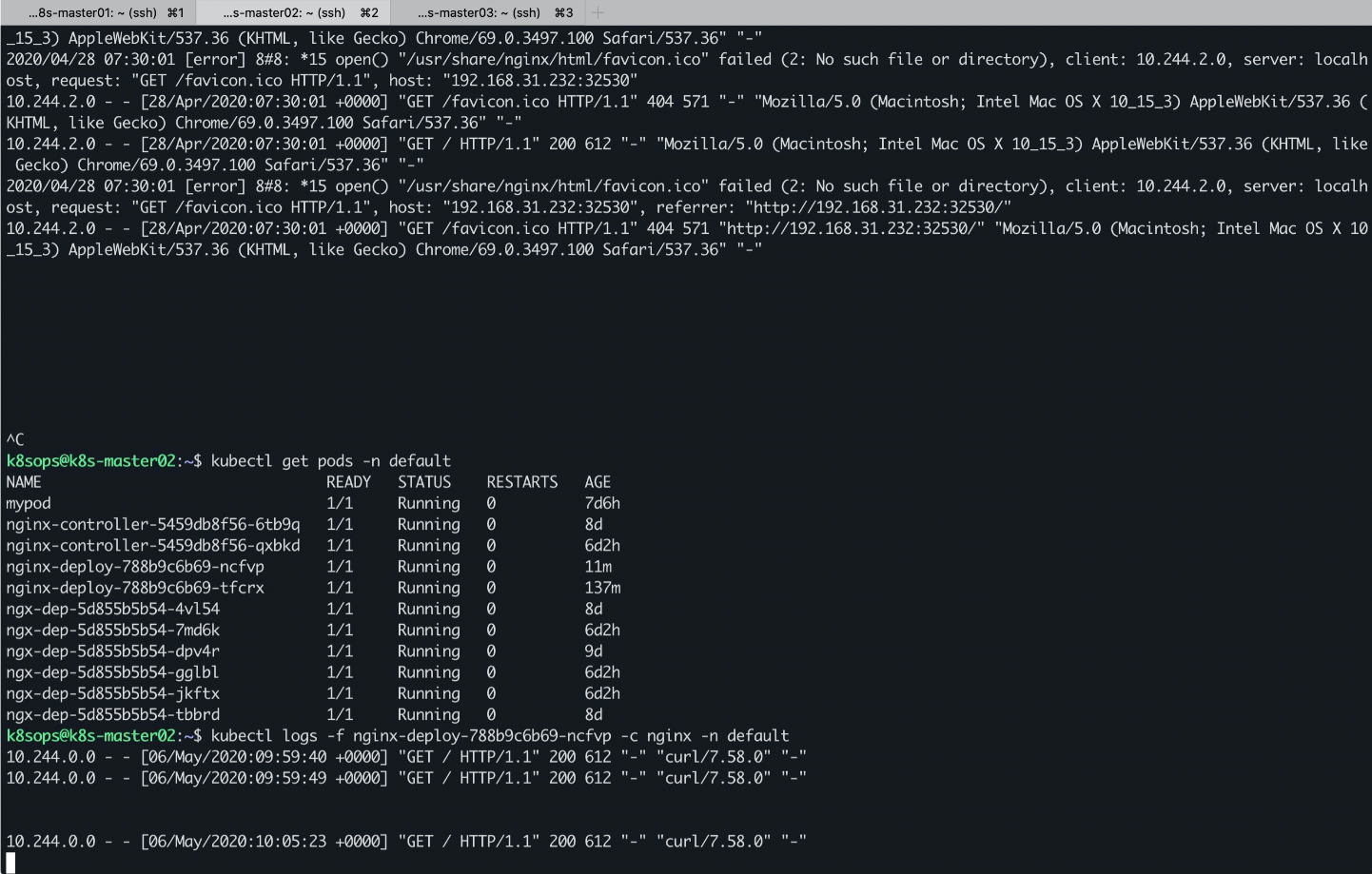Click the kubectl get pods command text
The height and width of the screenshot is (874, 1372).
click(330, 461)
